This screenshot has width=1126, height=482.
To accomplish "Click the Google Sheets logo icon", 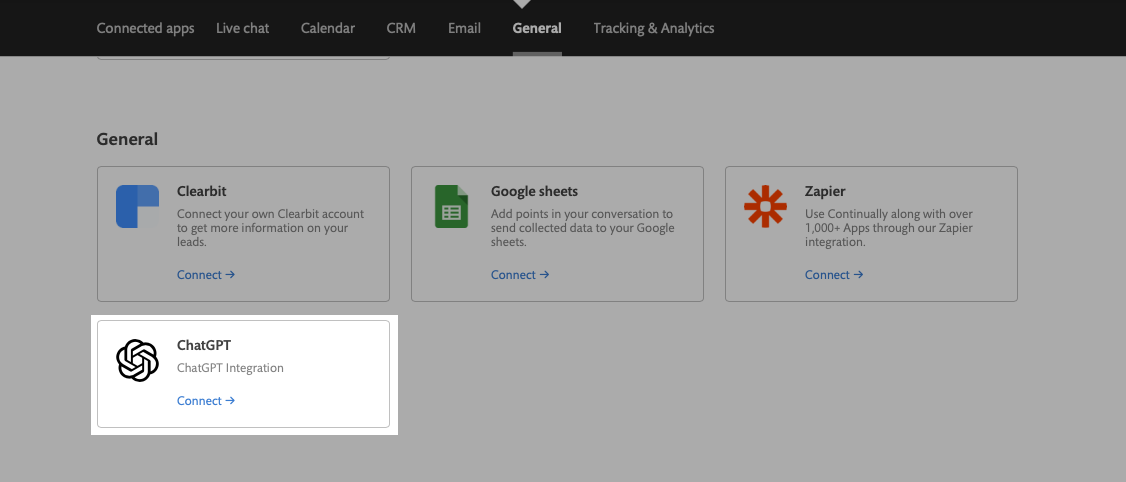I will click(x=451, y=206).
